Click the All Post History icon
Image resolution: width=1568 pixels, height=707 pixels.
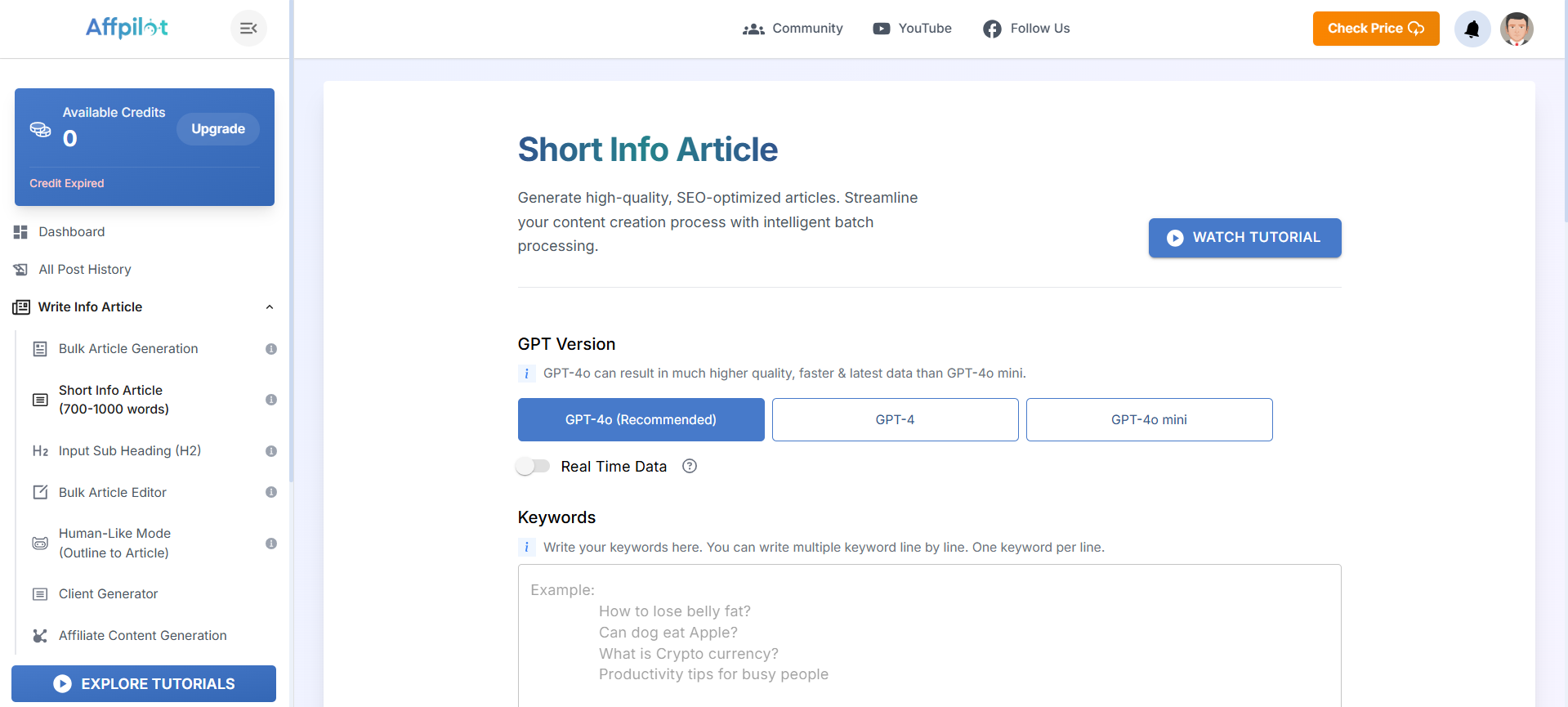coord(20,270)
